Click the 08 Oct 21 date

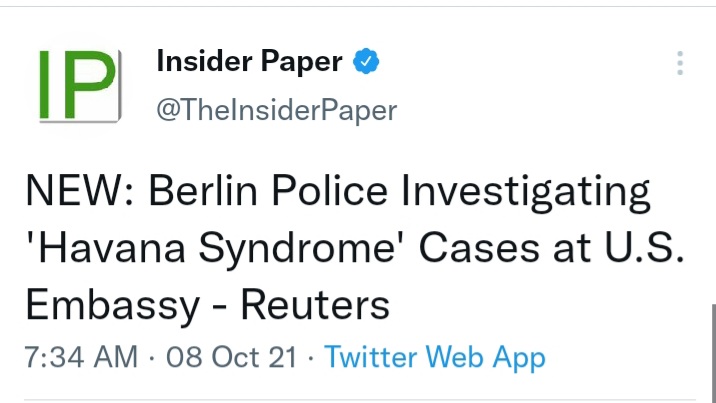(230, 357)
